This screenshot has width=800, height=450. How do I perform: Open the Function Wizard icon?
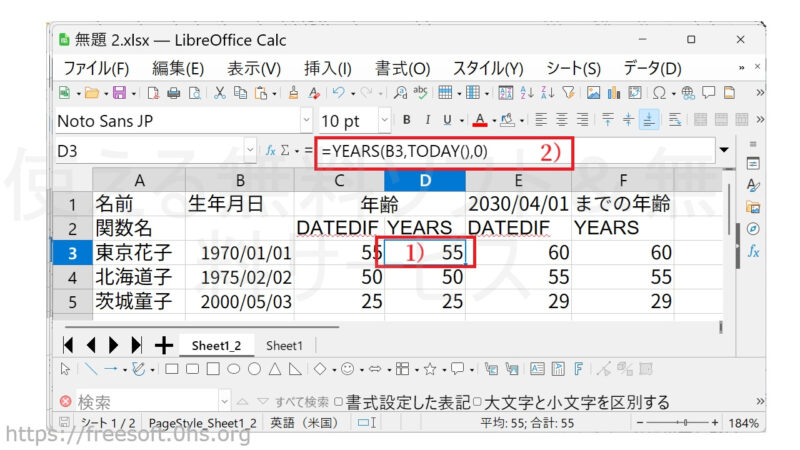[x=270, y=151]
